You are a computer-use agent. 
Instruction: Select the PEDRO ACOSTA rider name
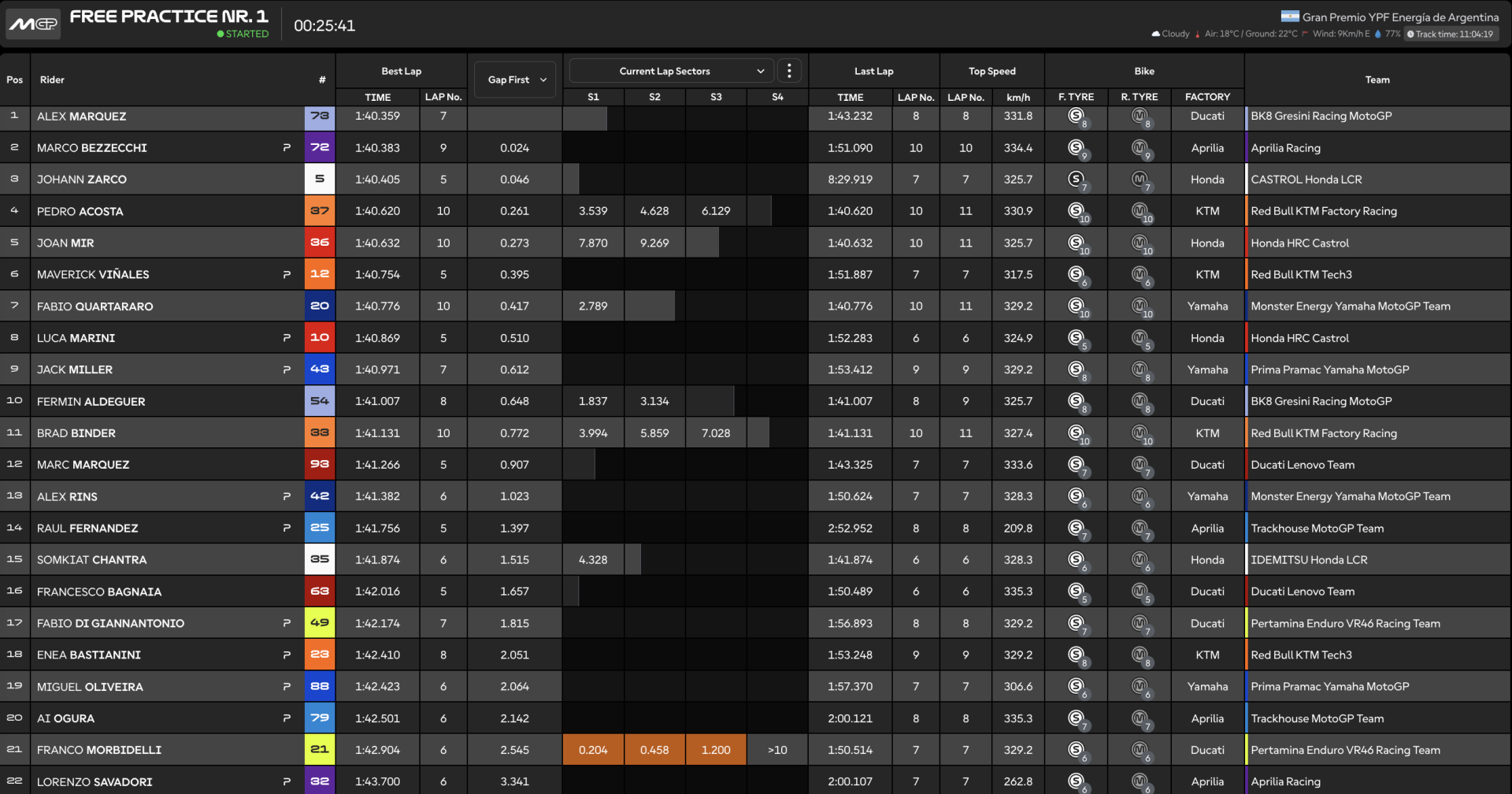pyautogui.click(x=80, y=211)
